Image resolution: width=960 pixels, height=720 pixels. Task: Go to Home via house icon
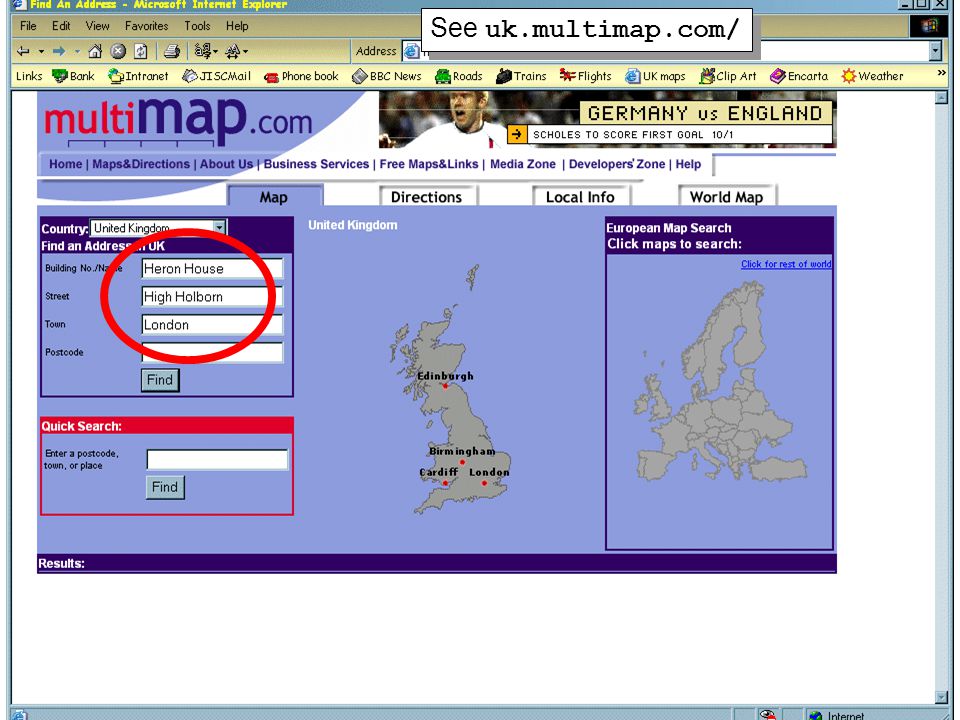[x=95, y=51]
